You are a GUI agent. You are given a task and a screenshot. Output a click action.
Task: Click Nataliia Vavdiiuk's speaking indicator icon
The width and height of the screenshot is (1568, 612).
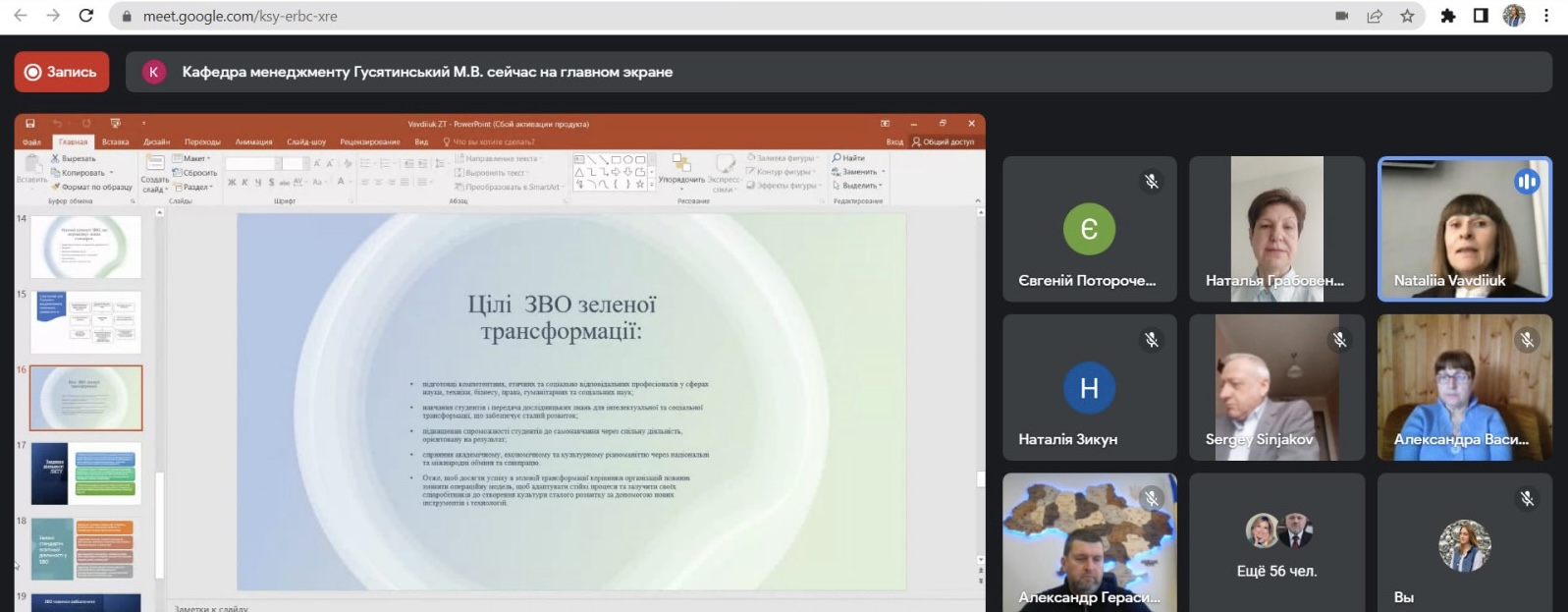click(x=1526, y=182)
